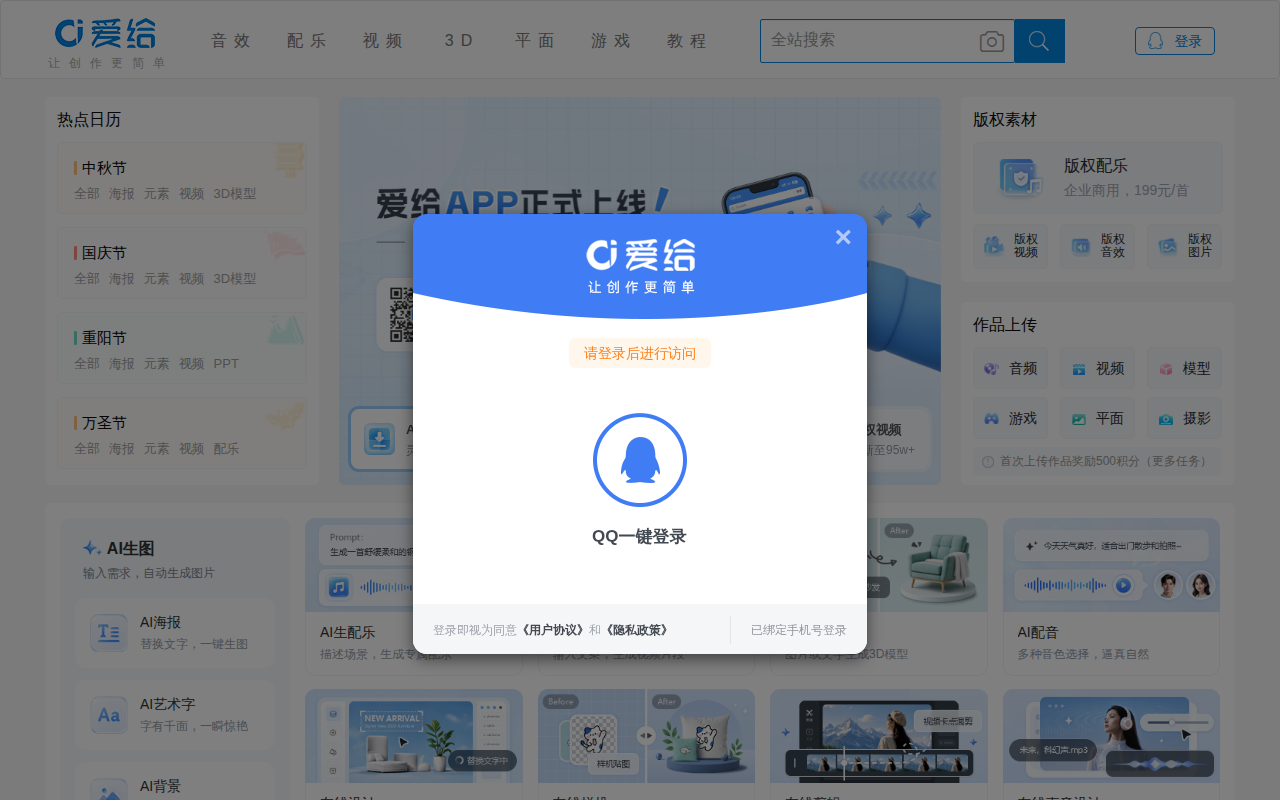Open the 用户协议 link
The image size is (1280, 800).
tap(552, 630)
